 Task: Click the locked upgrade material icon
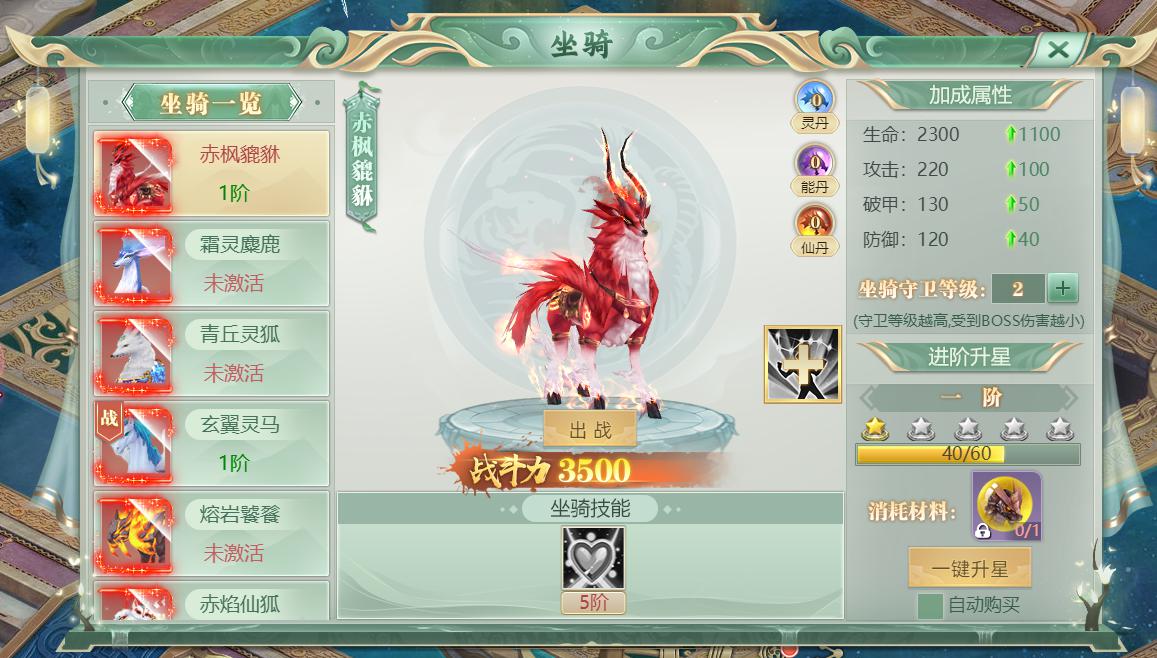point(1006,506)
